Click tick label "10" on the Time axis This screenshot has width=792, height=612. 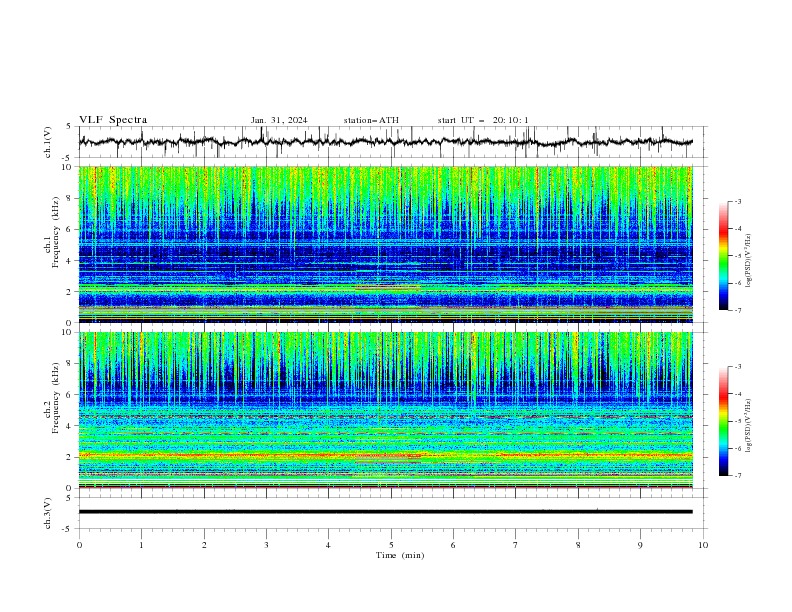[x=703, y=545]
